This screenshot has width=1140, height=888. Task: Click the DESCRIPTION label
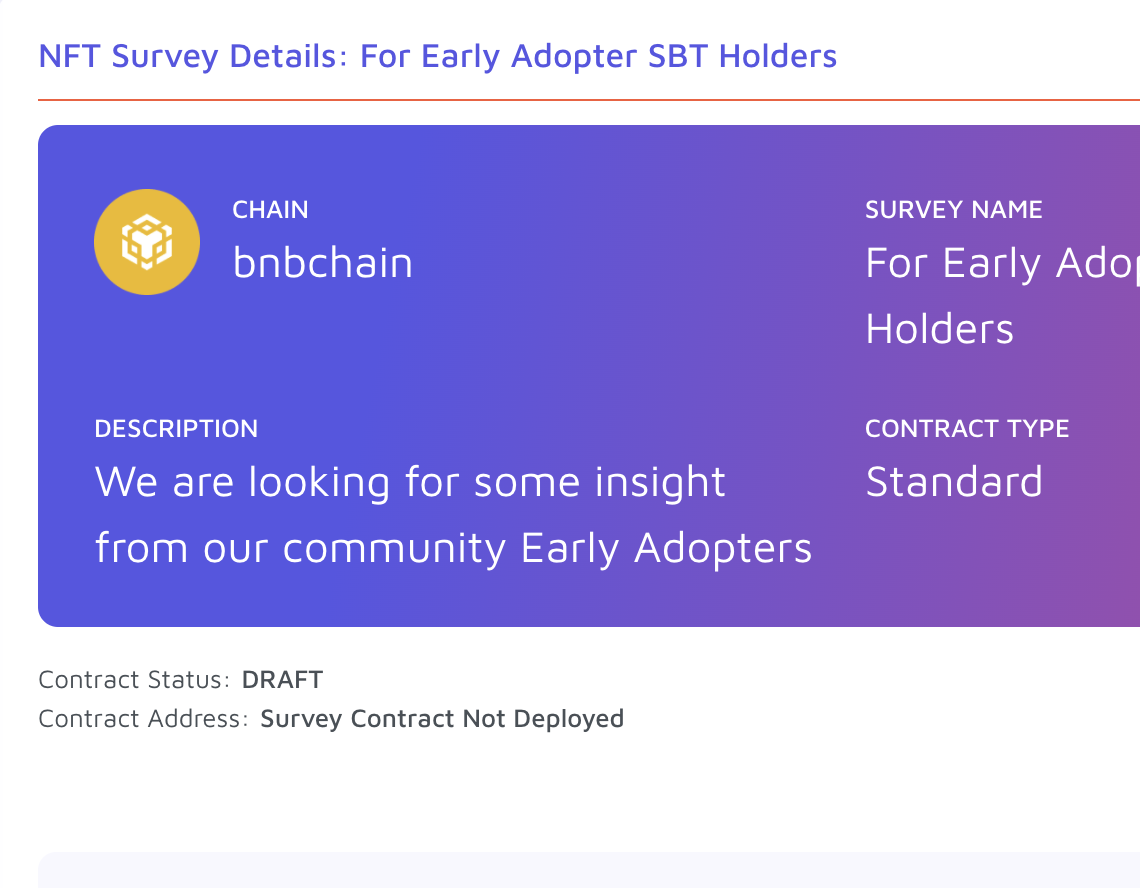(176, 428)
